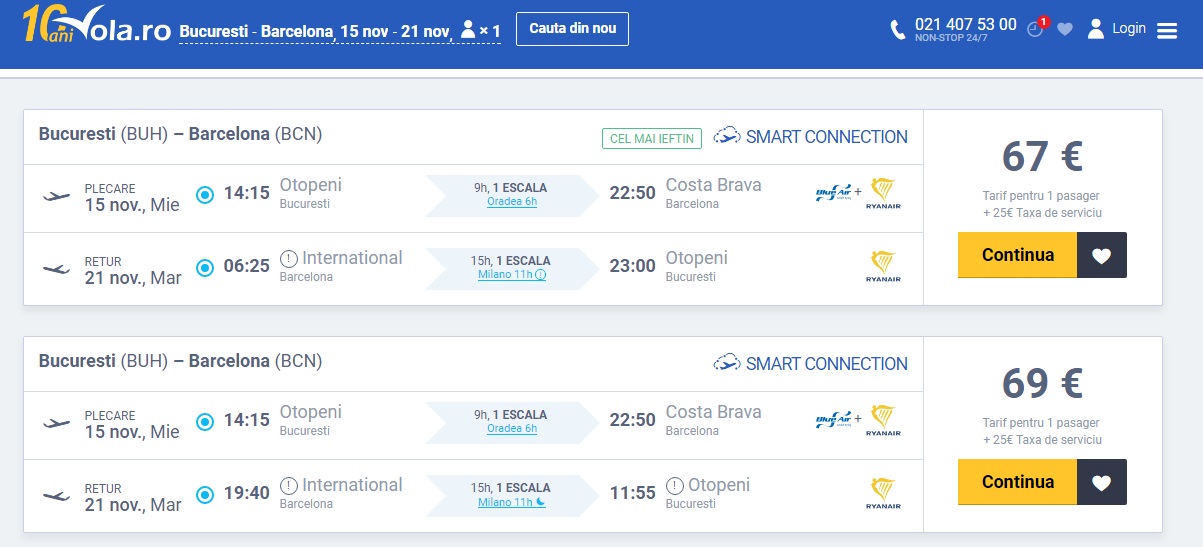Click the passenger count ×1 selector
This screenshot has width=1203, height=547.
click(480, 32)
